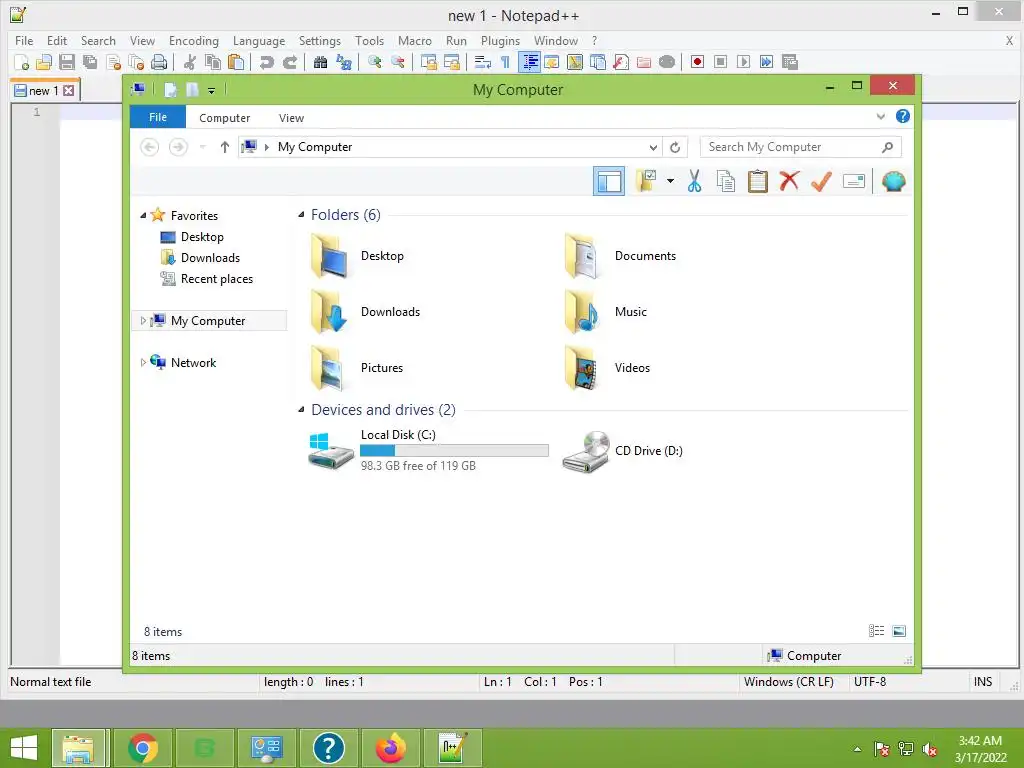Viewport: 1024px width, 768px height.
Task: Open the Plugins menu in Notepad++
Action: click(x=500, y=40)
